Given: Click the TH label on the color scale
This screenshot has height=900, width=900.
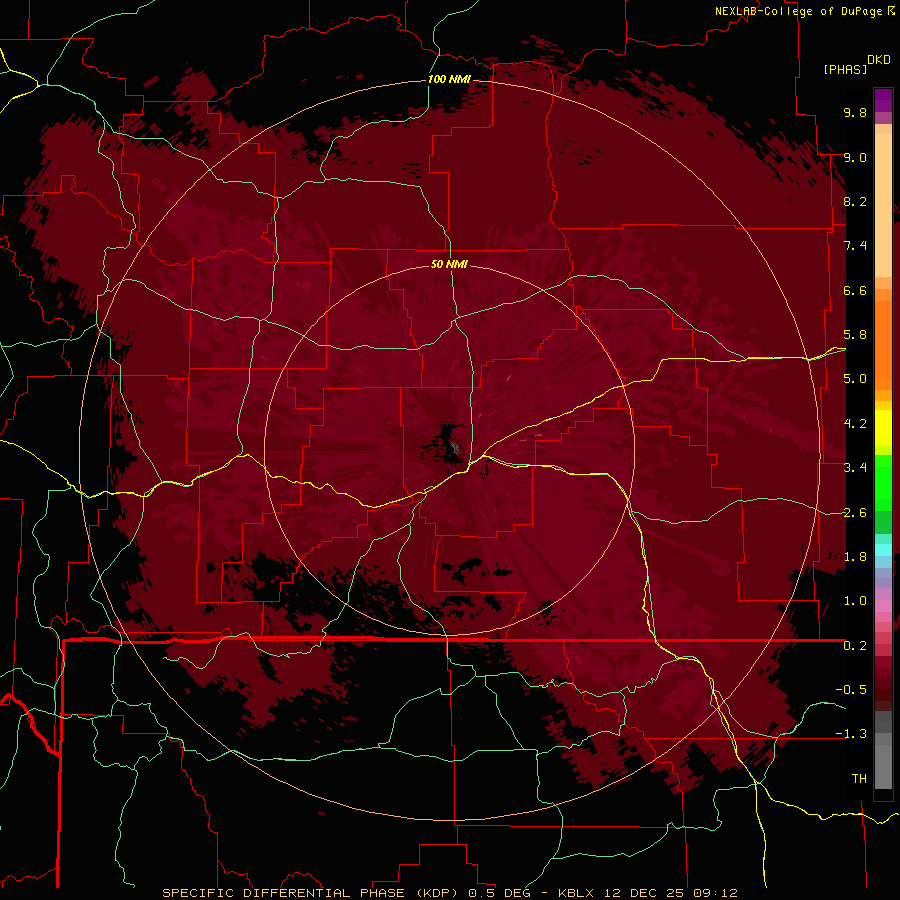Looking at the screenshot, I should [859, 779].
